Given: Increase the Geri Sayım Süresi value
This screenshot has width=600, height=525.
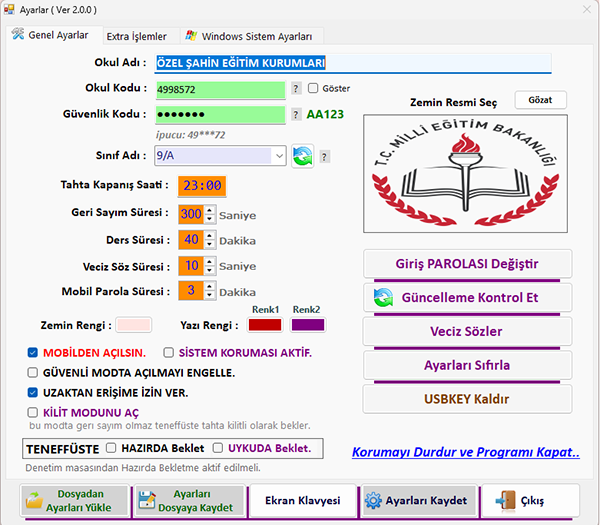Looking at the screenshot, I should [x=208, y=210].
